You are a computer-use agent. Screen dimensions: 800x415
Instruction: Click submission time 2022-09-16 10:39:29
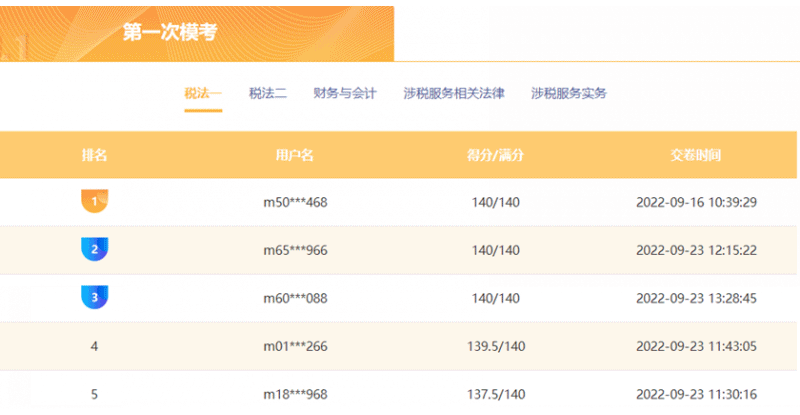tap(696, 202)
